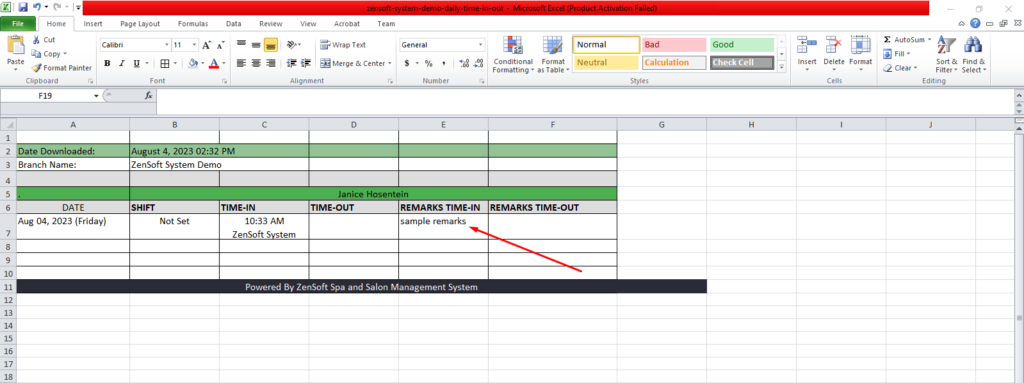
Task: Click the Cut scissors button
Action: [44, 40]
